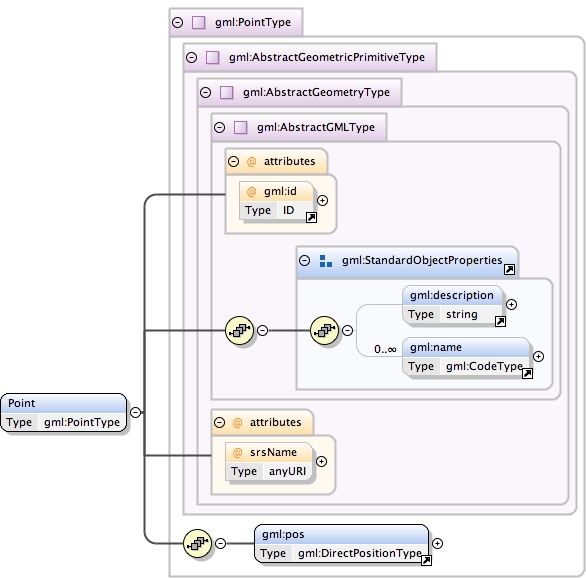The image size is (586, 578).
Task: Click StandardObjectProperties blue group icon
Action: [x=326, y=261]
